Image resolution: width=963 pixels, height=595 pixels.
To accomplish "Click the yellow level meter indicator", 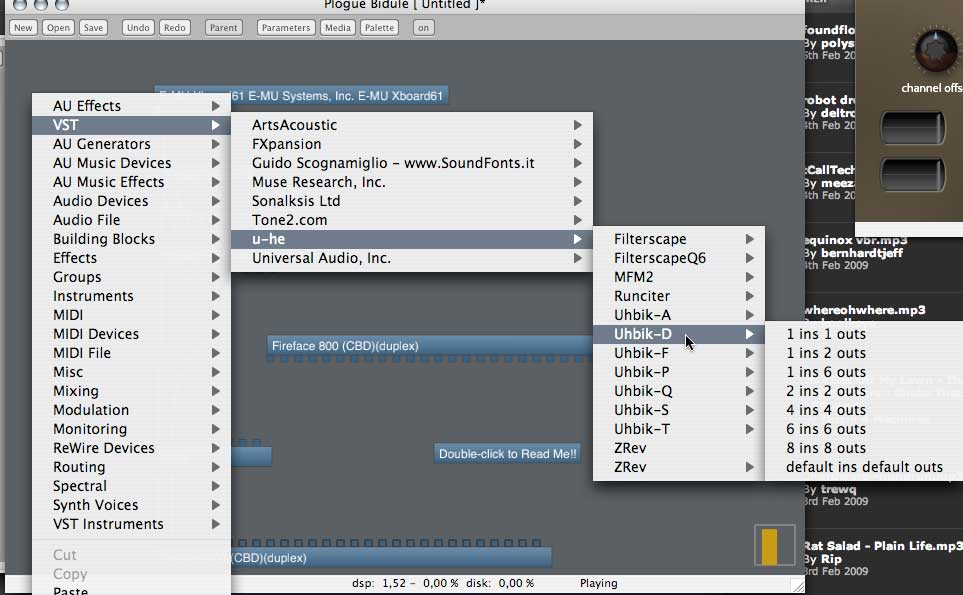I will (770, 546).
